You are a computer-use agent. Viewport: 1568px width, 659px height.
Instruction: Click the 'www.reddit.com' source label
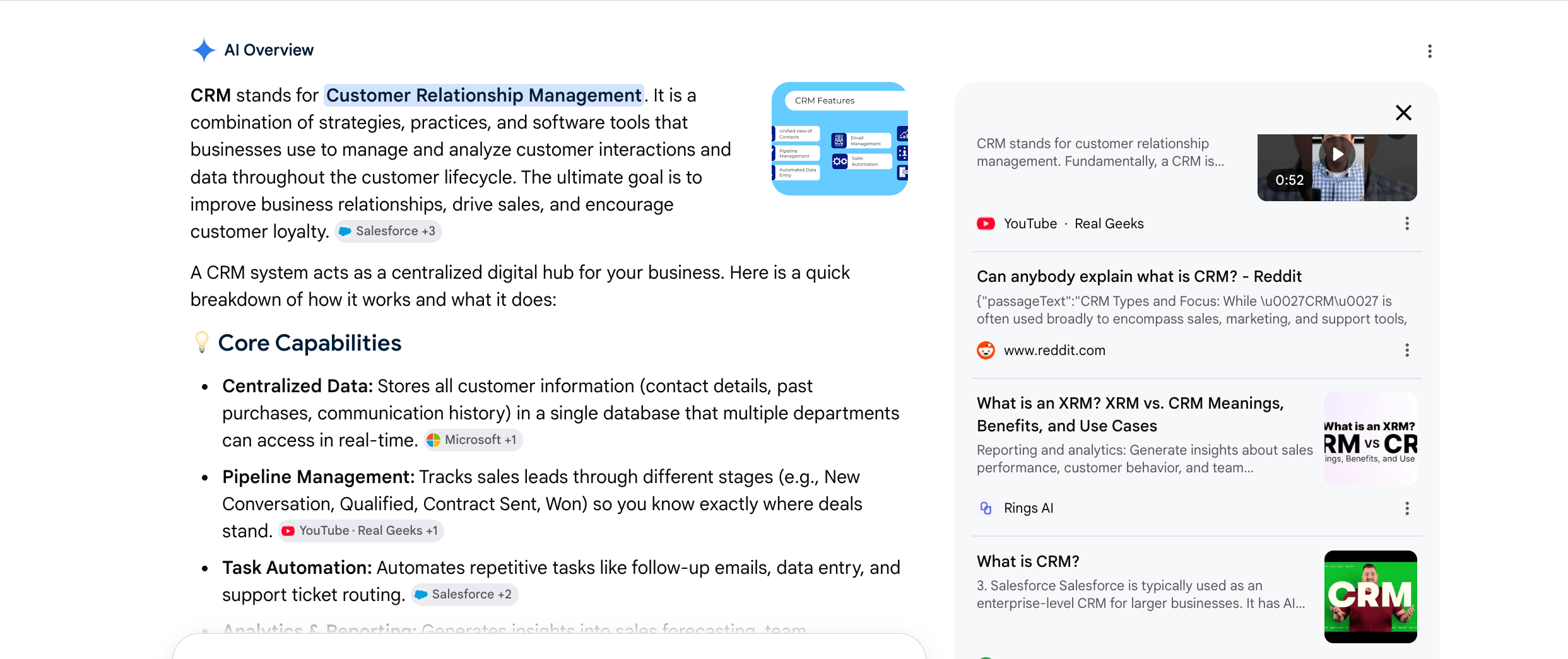point(1054,350)
